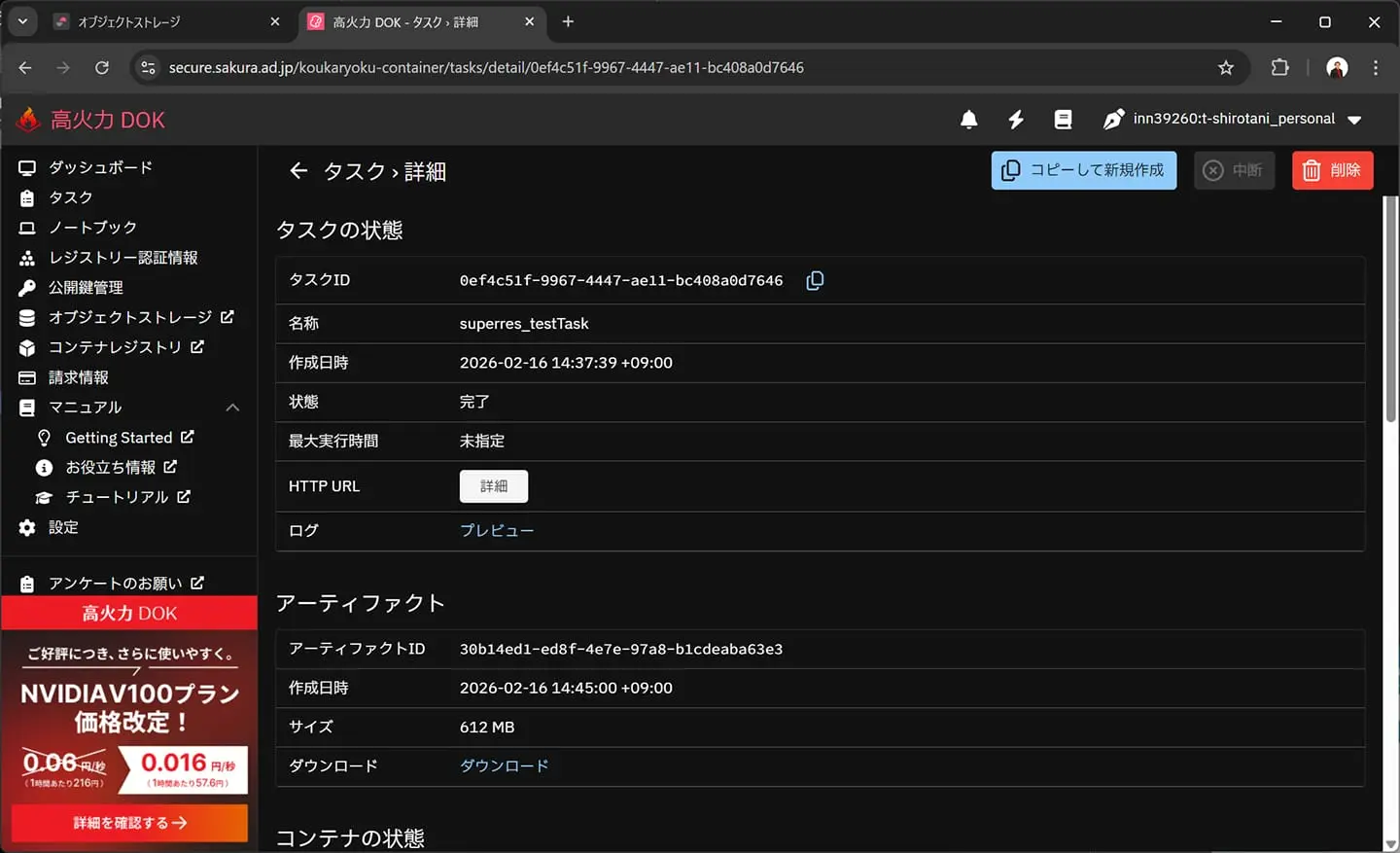Go back using the arrow beside タスク › 詳細

pos(298,171)
